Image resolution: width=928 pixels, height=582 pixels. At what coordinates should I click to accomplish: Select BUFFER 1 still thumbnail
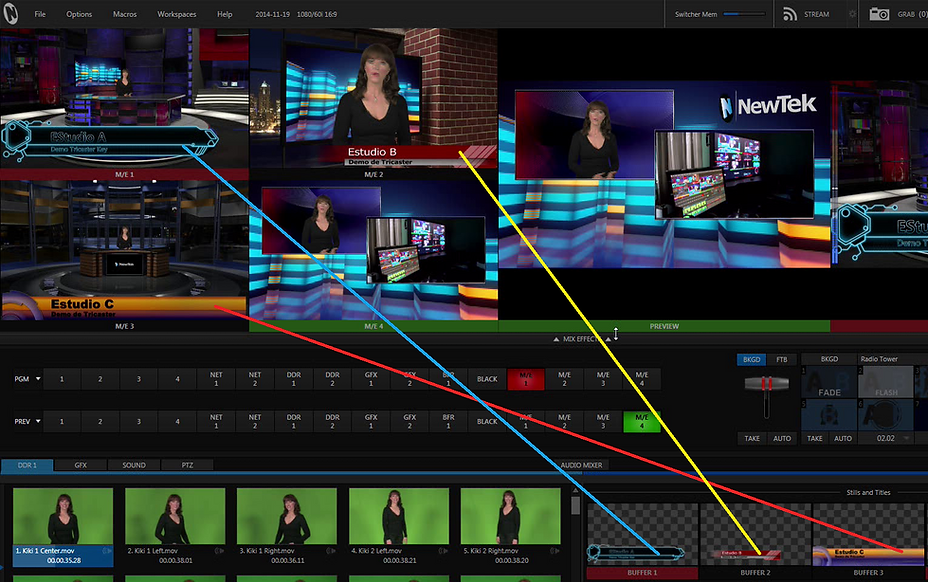point(642,535)
